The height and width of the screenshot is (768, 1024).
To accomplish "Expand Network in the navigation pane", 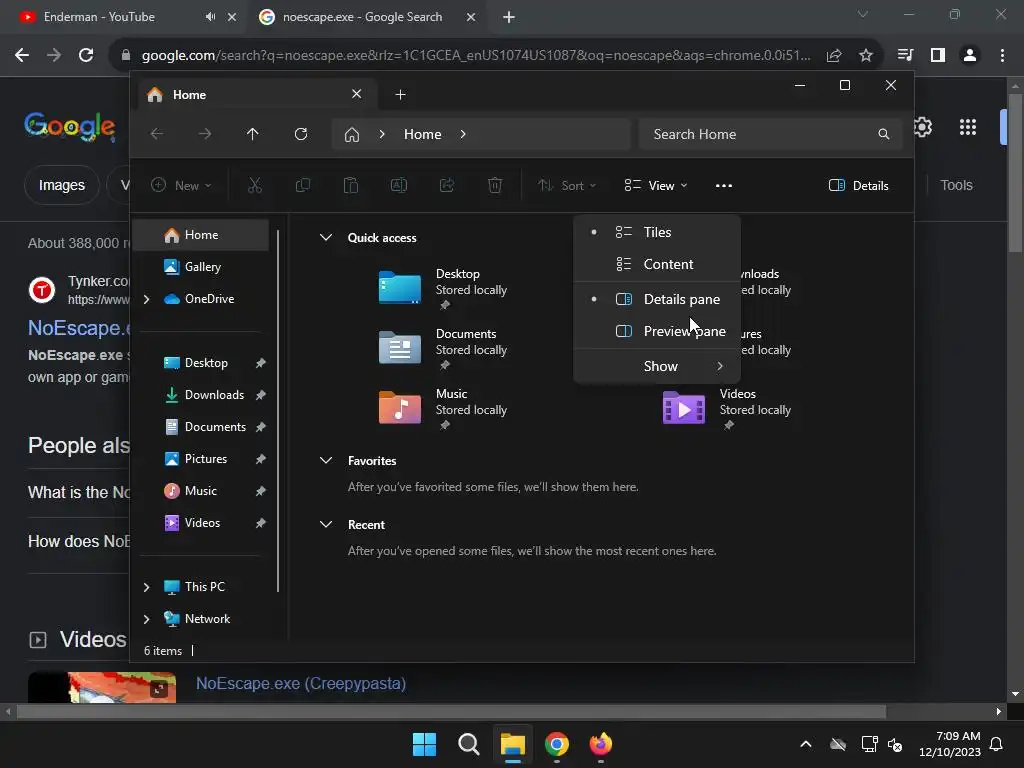I will [146, 619].
